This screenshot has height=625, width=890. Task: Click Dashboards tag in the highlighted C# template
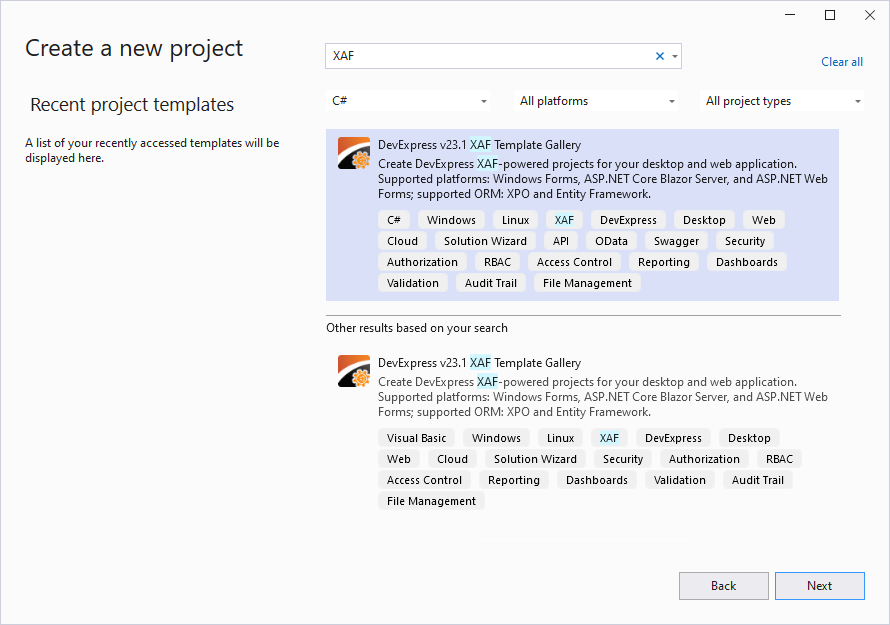pyautogui.click(x=746, y=262)
